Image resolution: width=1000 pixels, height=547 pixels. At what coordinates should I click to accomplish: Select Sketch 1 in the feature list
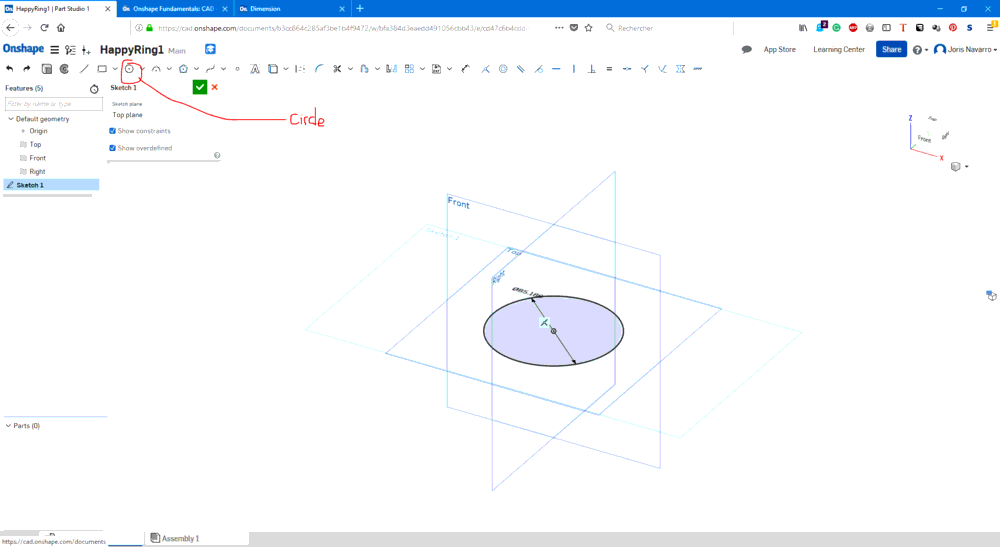pyautogui.click(x=51, y=185)
